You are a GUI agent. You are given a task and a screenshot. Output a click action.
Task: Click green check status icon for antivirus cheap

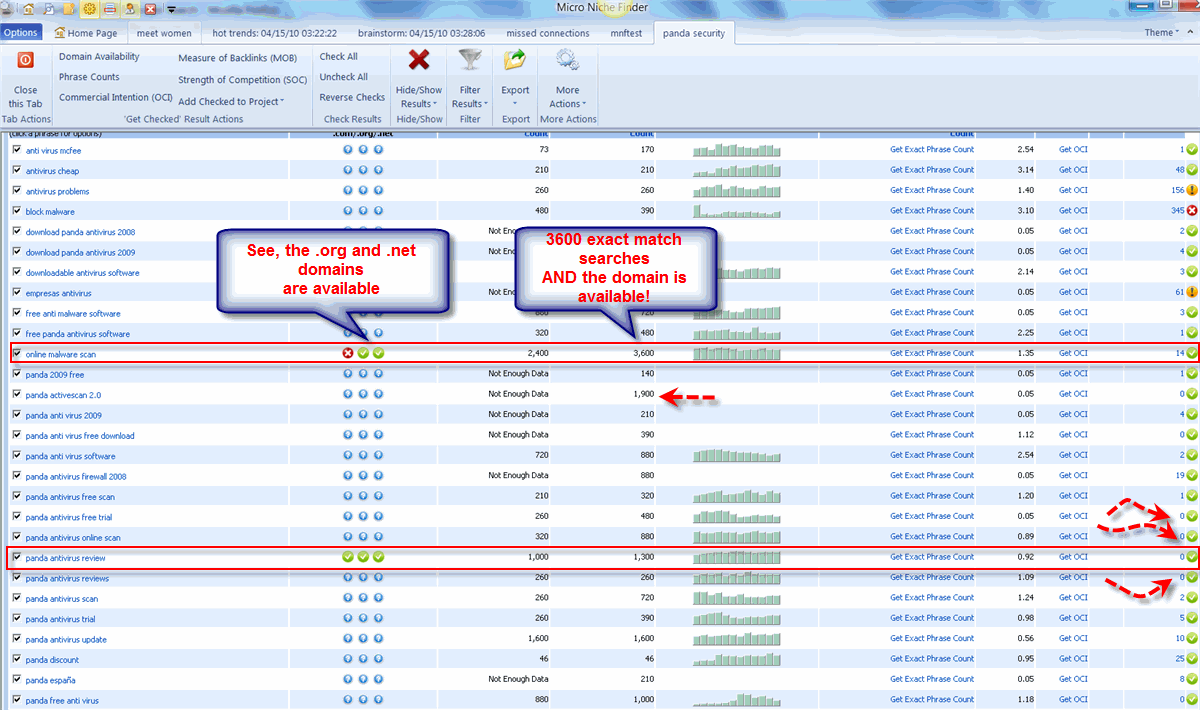[1192, 170]
